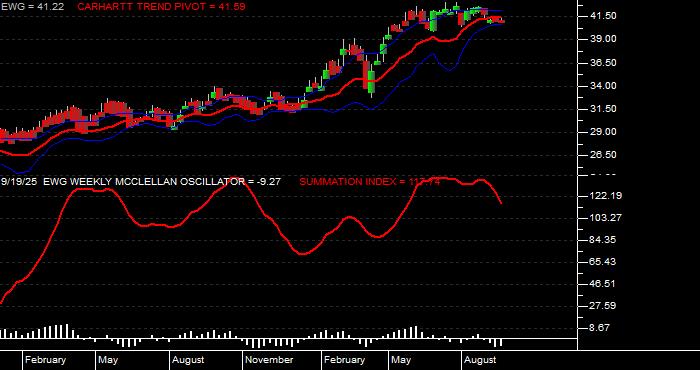Screen dimensions: 700x370
Task: Click the 39.00 price axis value
Action: point(604,39)
